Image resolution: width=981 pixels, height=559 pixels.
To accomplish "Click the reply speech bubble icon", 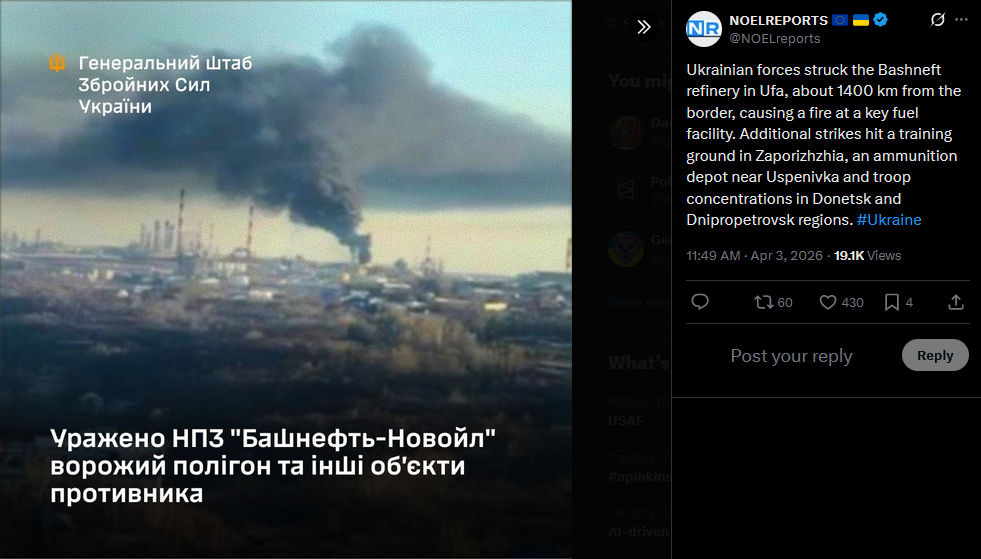I will pyautogui.click(x=700, y=302).
